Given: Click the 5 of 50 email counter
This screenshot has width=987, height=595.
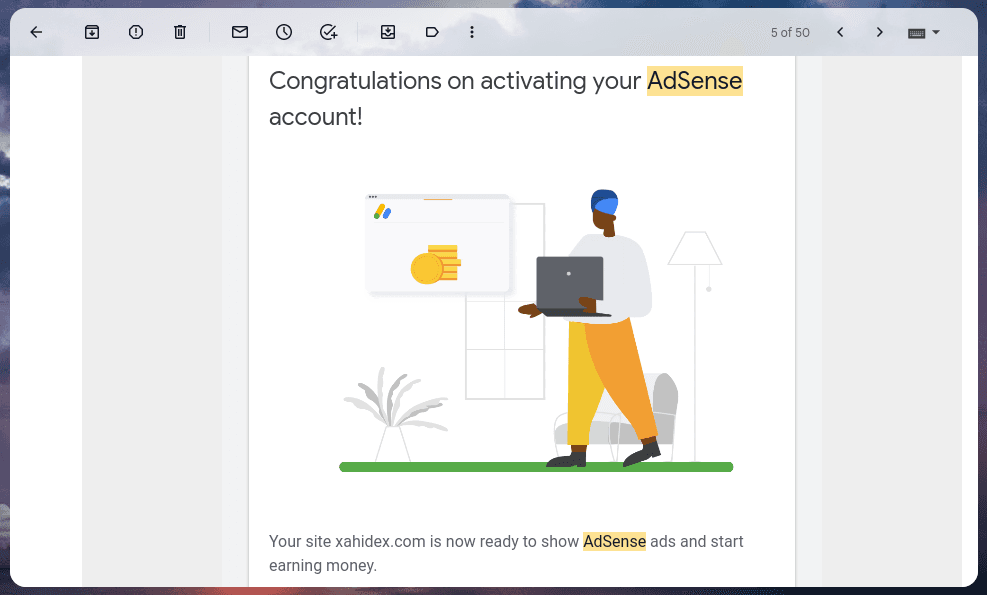Looking at the screenshot, I should point(790,32).
